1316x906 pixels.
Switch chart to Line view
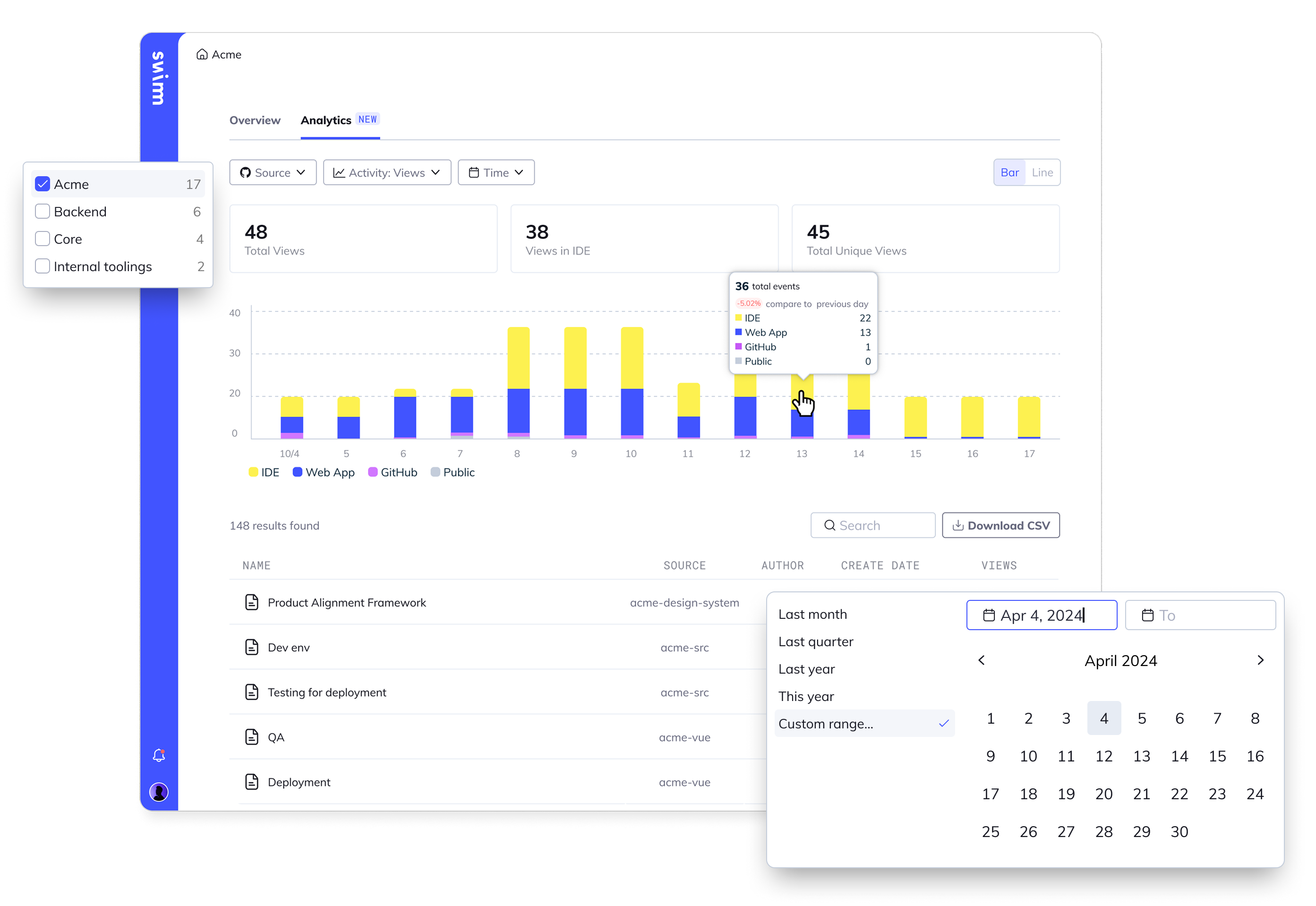tap(1043, 172)
